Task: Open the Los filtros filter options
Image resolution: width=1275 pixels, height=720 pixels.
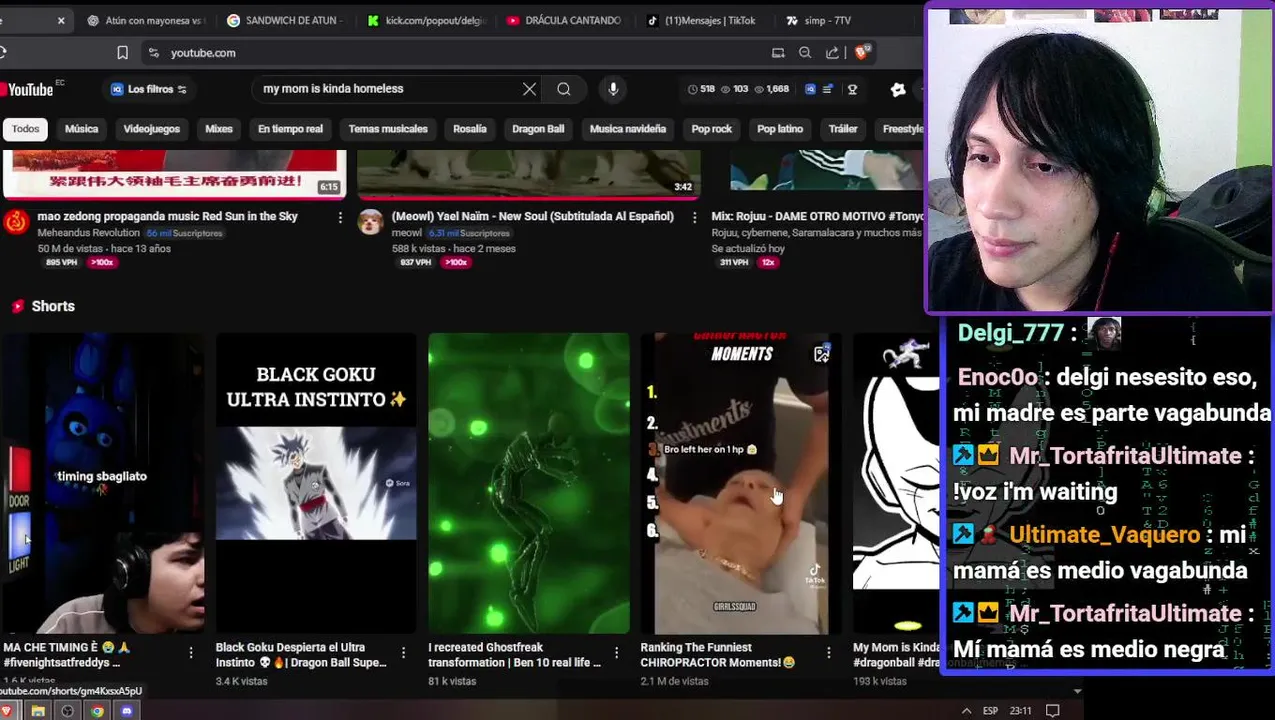Action: click(148, 89)
